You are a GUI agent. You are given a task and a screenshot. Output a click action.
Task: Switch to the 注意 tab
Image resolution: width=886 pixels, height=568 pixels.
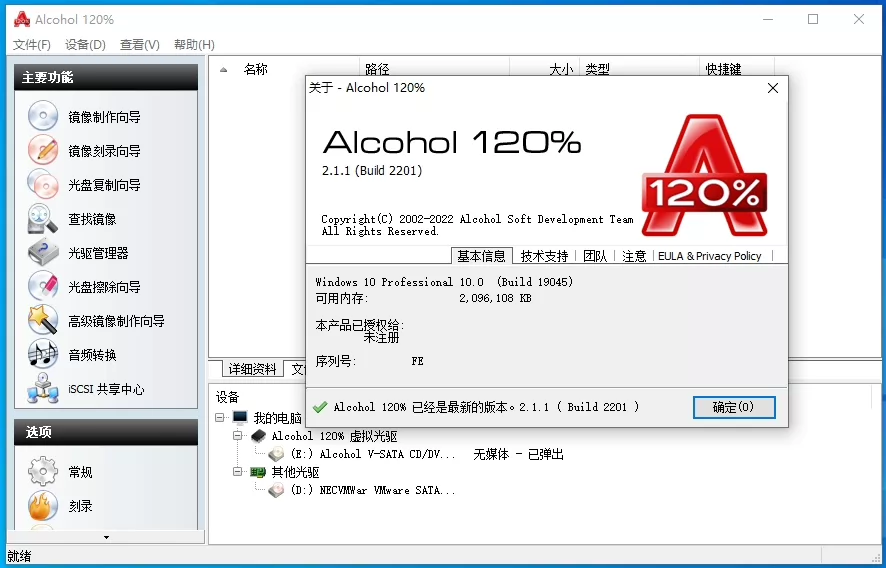(x=634, y=256)
